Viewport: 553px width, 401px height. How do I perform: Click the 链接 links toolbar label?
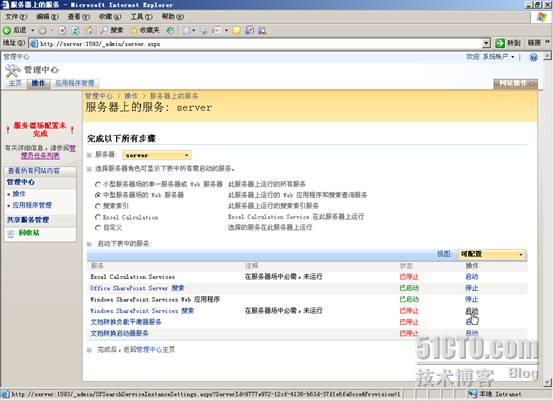[534, 43]
